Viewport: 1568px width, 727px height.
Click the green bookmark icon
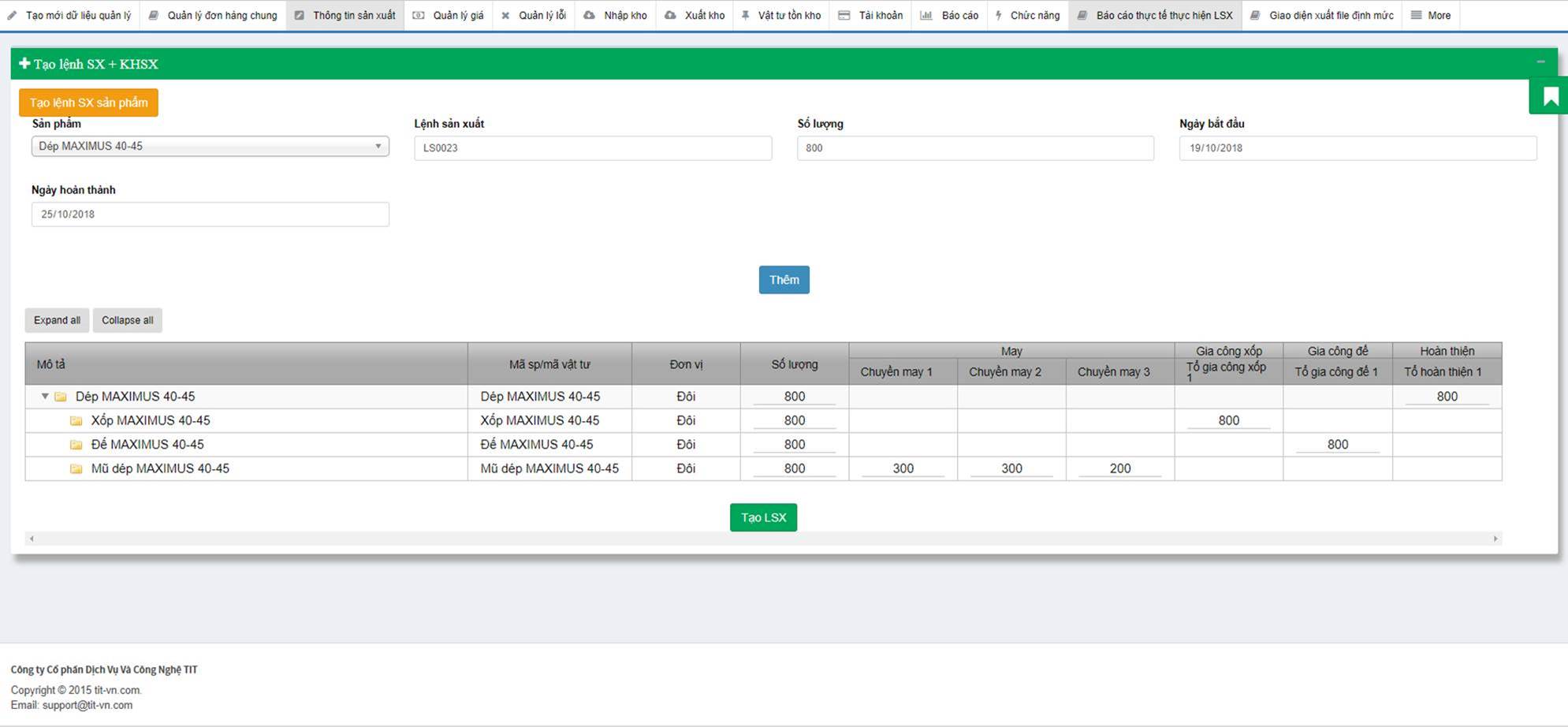pyautogui.click(x=1550, y=96)
